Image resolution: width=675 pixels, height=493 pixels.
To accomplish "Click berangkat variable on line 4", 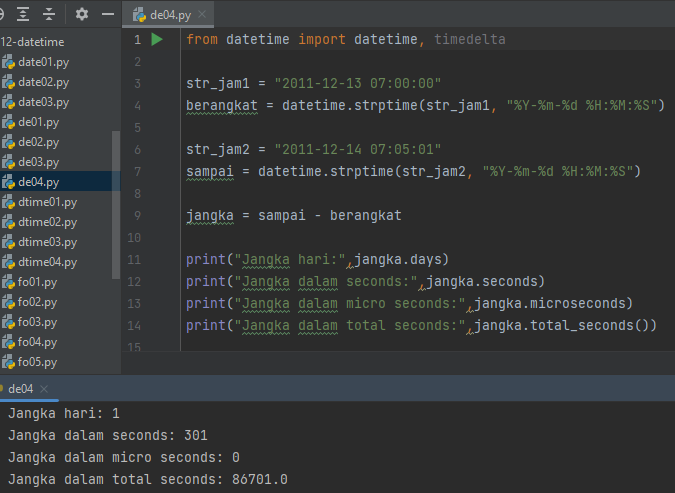I will click(x=222, y=105).
